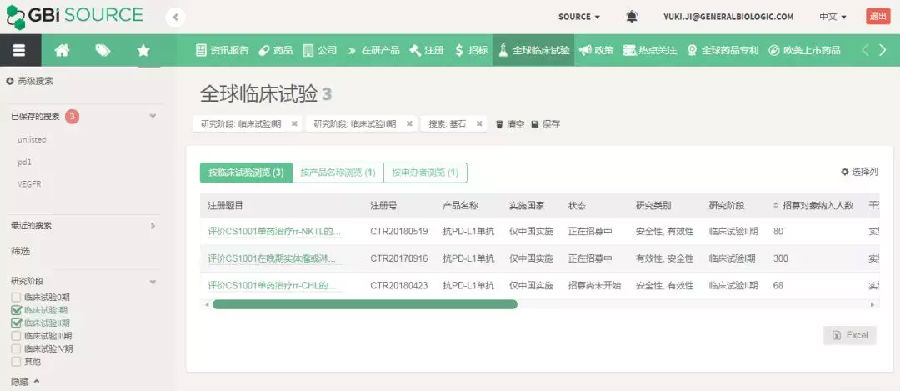Image resolution: width=900 pixels, height=391 pixels.
Task: Open 高级搜索 advanced search
Action: pos(30,82)
